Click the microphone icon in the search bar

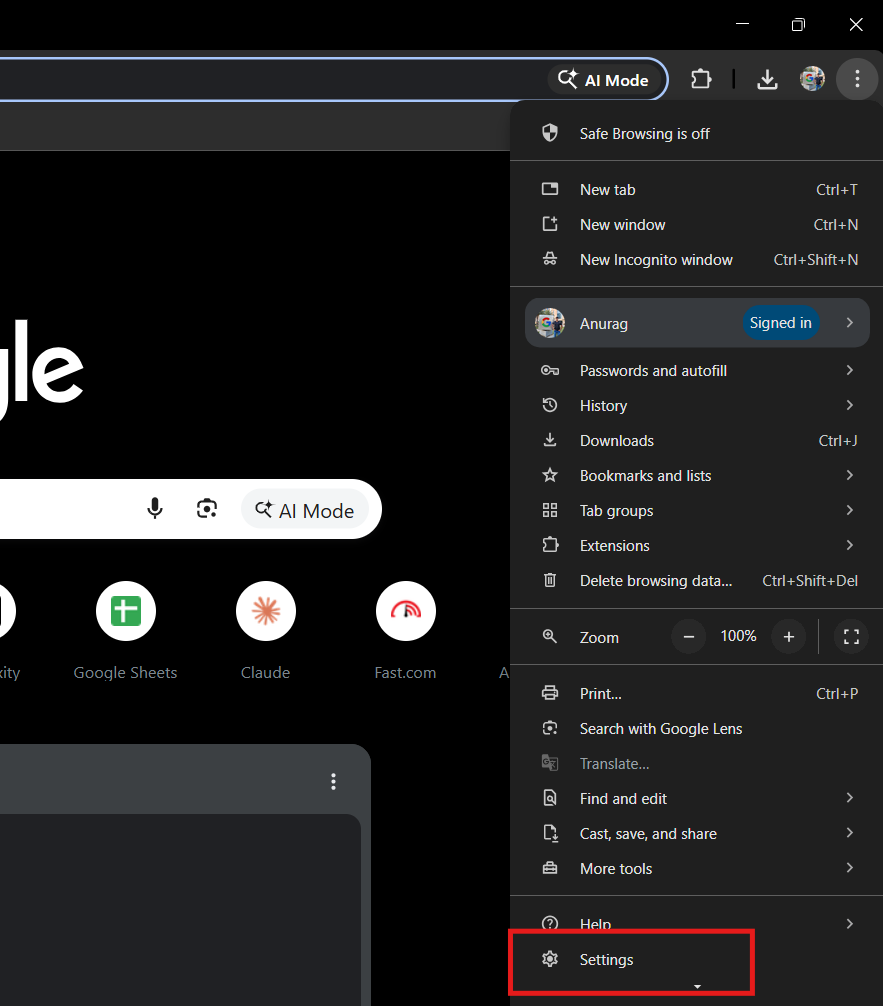tap(155, 509)
